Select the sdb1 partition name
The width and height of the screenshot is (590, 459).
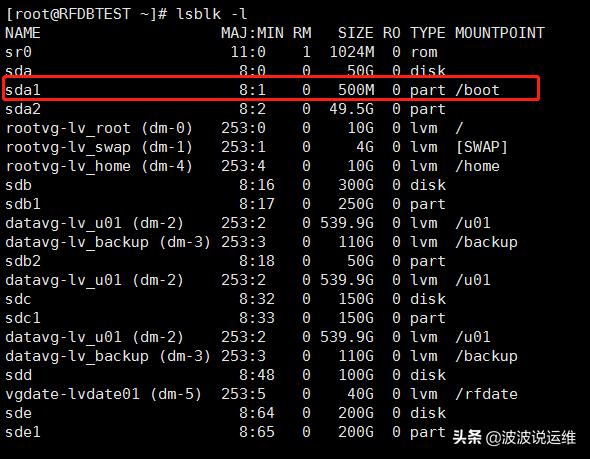coord(23,204)
